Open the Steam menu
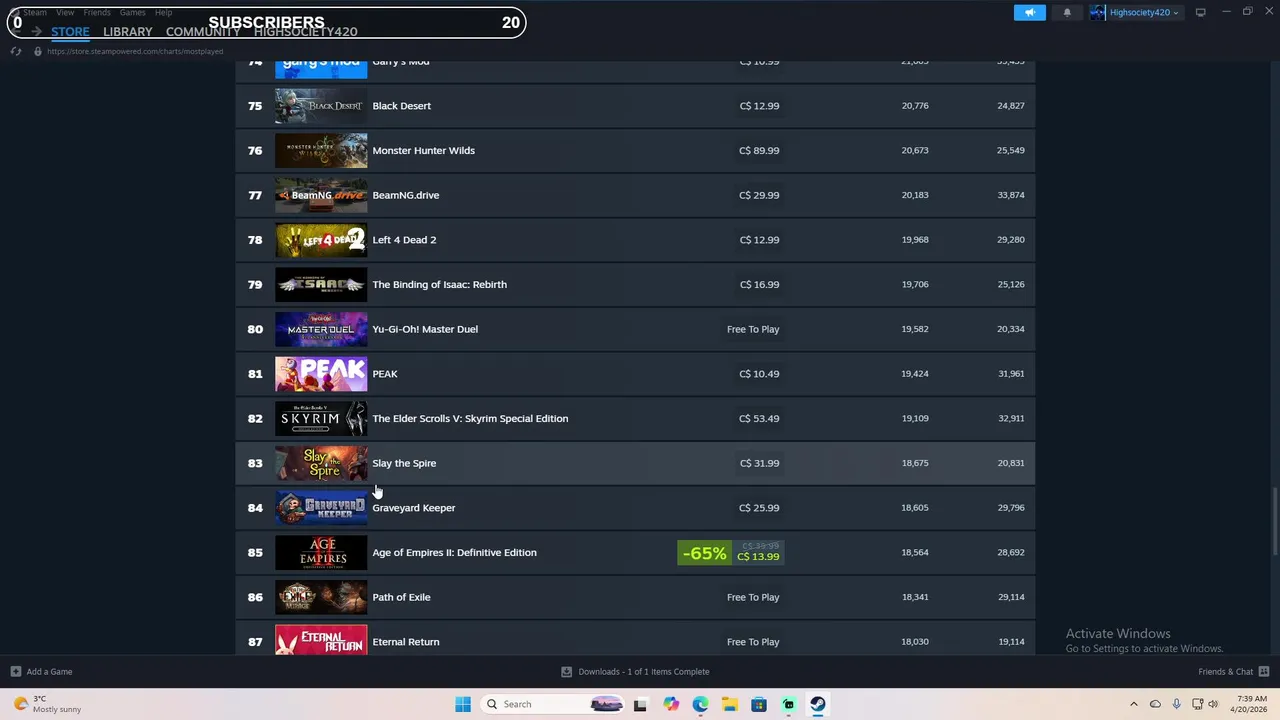 pos(35,12)
